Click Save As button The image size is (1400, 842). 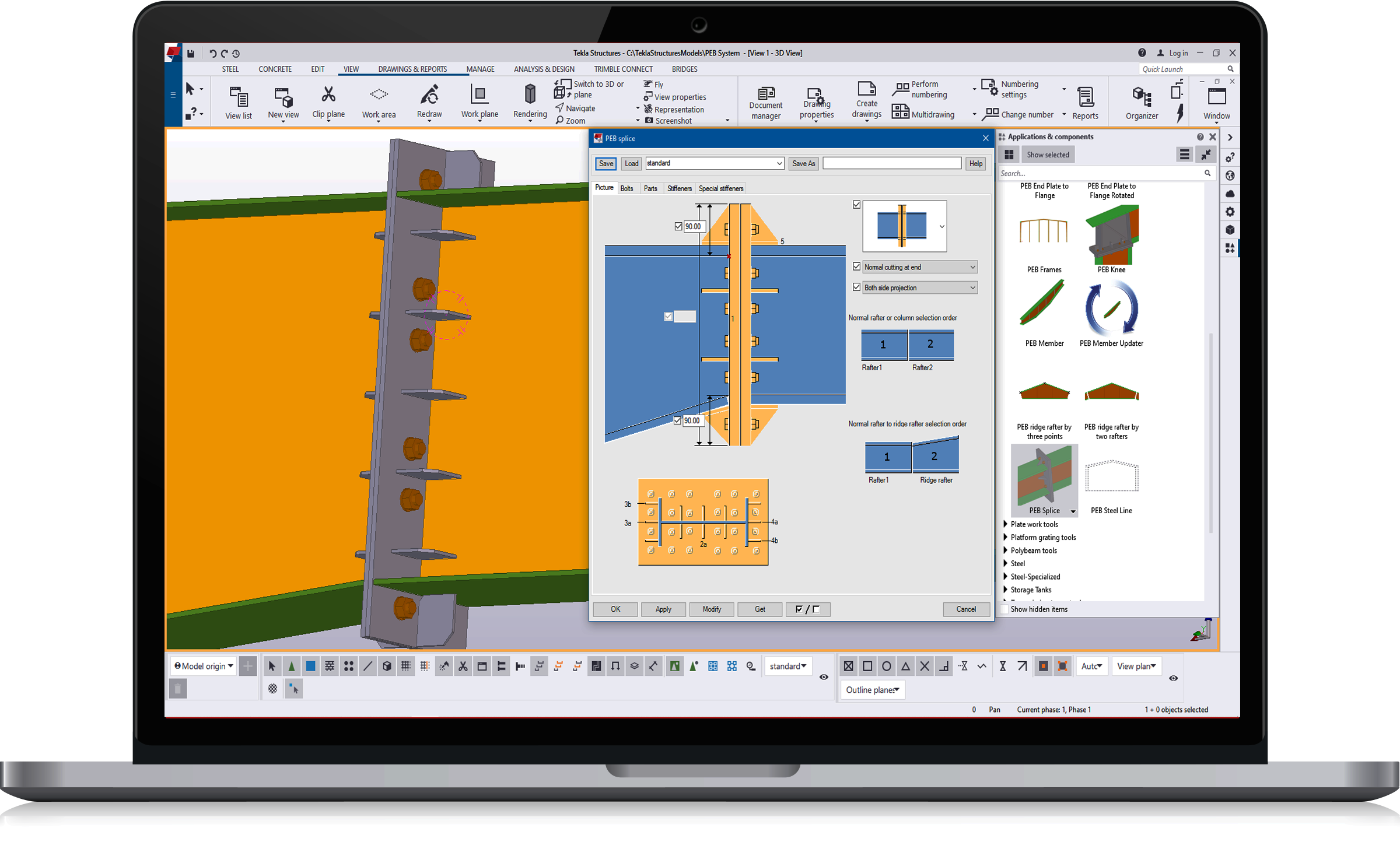(803, 164)
